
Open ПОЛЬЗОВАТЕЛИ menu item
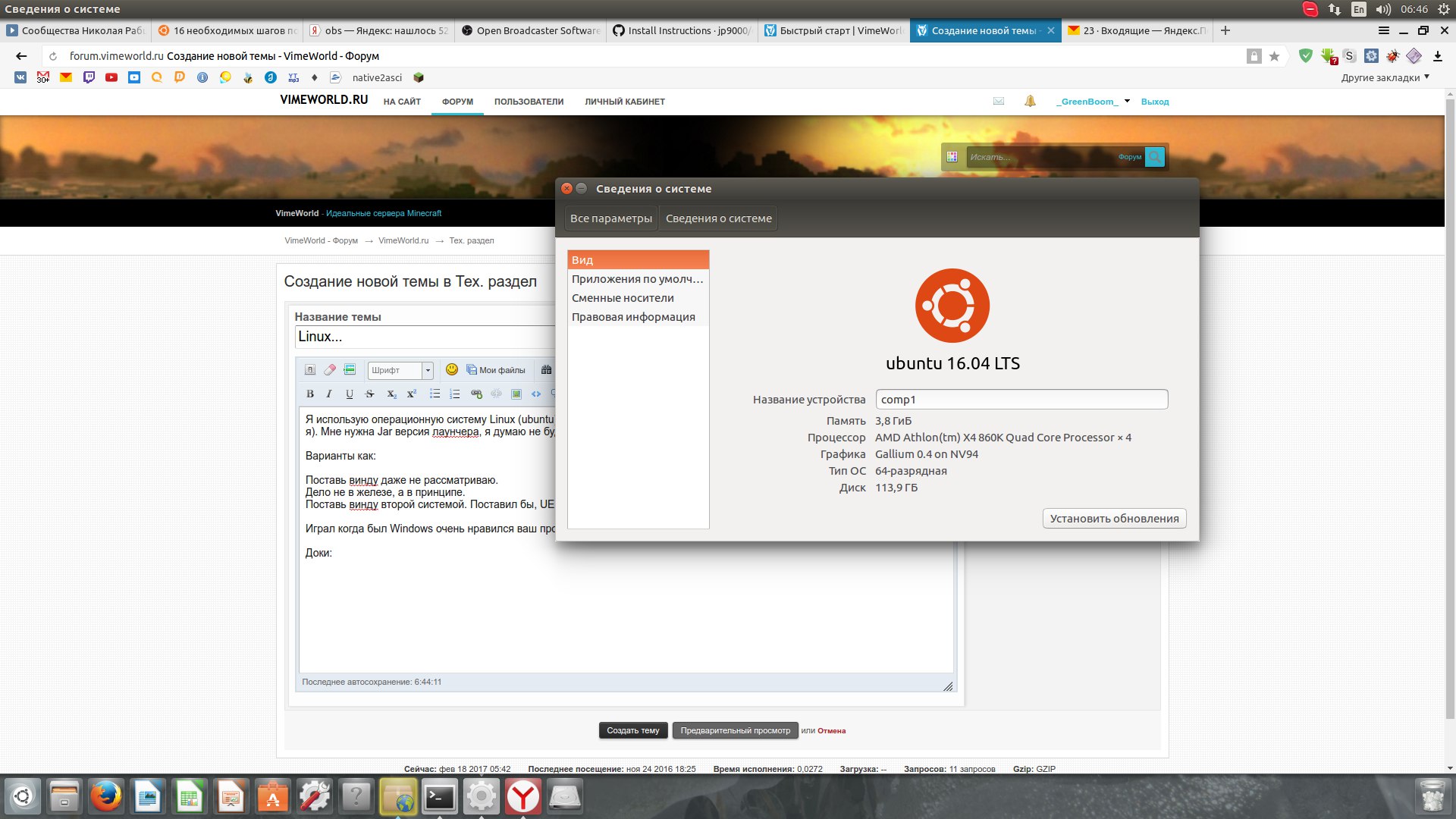[x=529, y=102]
